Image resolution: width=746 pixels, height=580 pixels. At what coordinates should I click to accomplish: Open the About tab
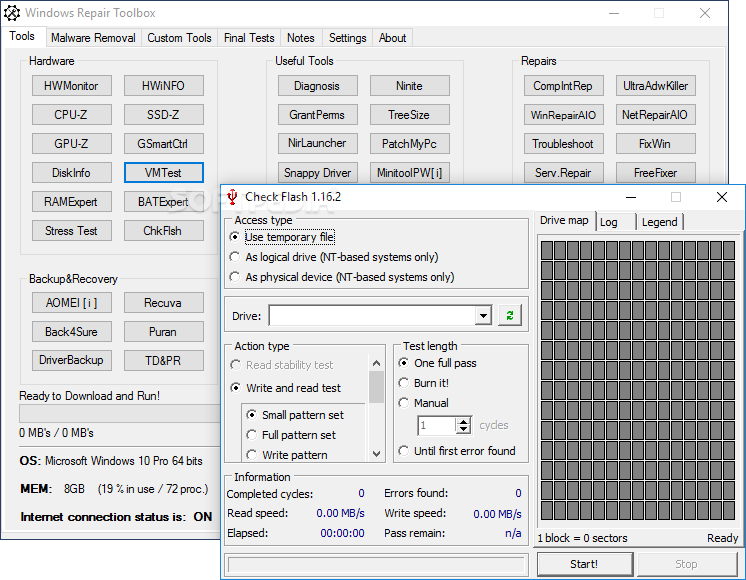point(393,38)
